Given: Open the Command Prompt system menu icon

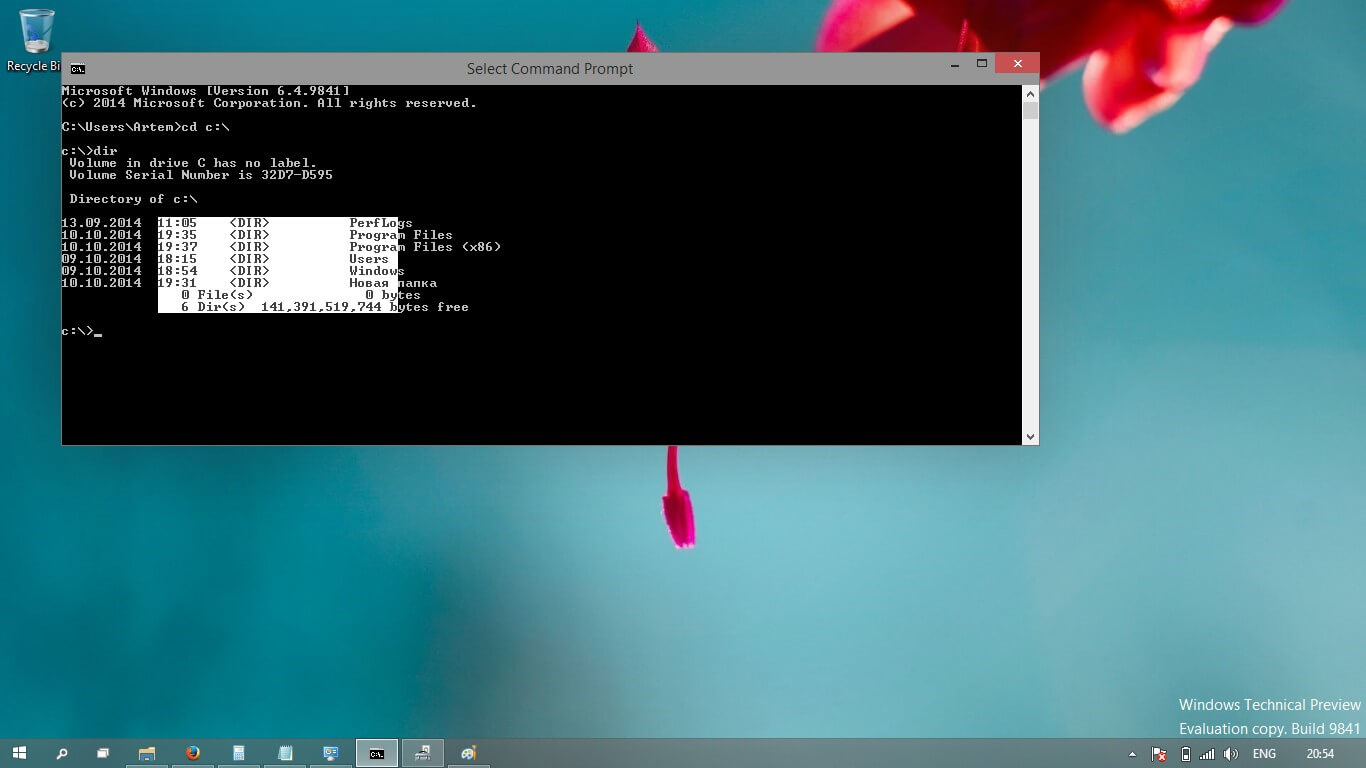Looking at the screenshot, I should point(78,69).
